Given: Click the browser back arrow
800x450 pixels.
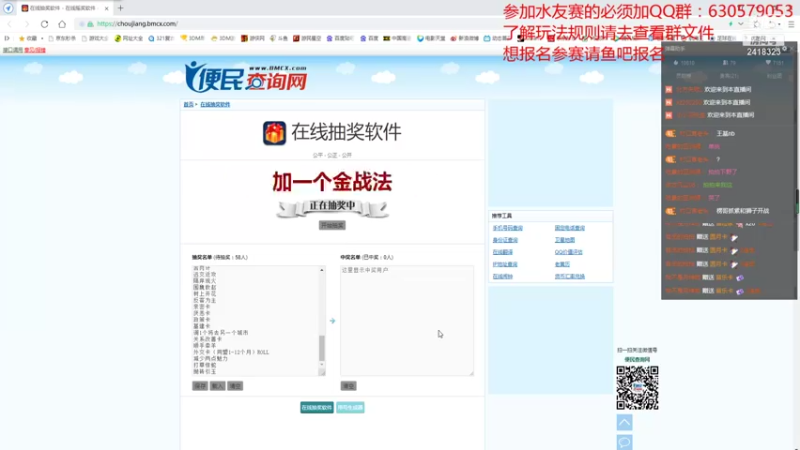Looking at the screenshot, I should (x=10, y=24).
